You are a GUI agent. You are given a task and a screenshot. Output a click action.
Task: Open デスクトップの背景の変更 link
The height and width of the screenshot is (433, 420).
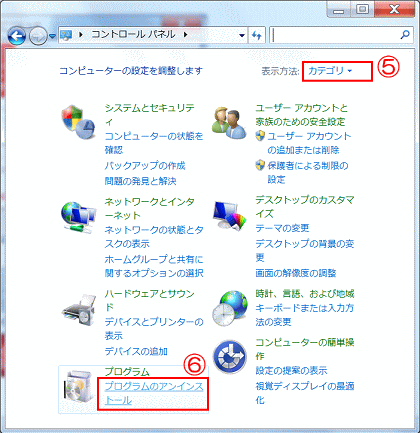pos(305,250)
